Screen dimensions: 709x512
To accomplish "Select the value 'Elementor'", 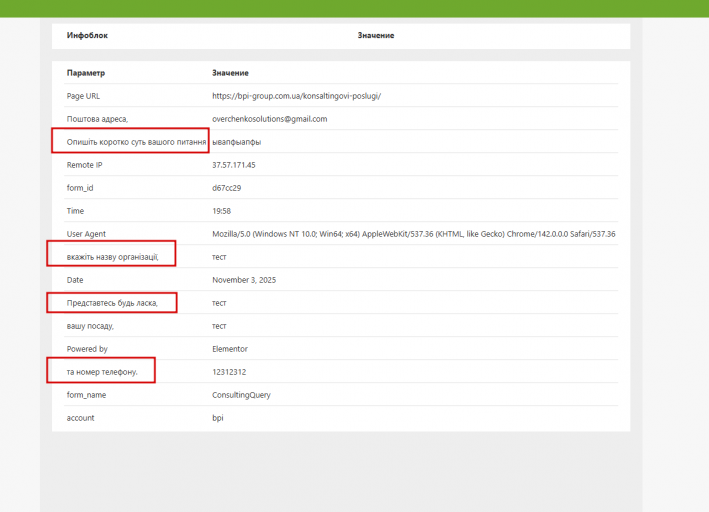I will (230, 349).
